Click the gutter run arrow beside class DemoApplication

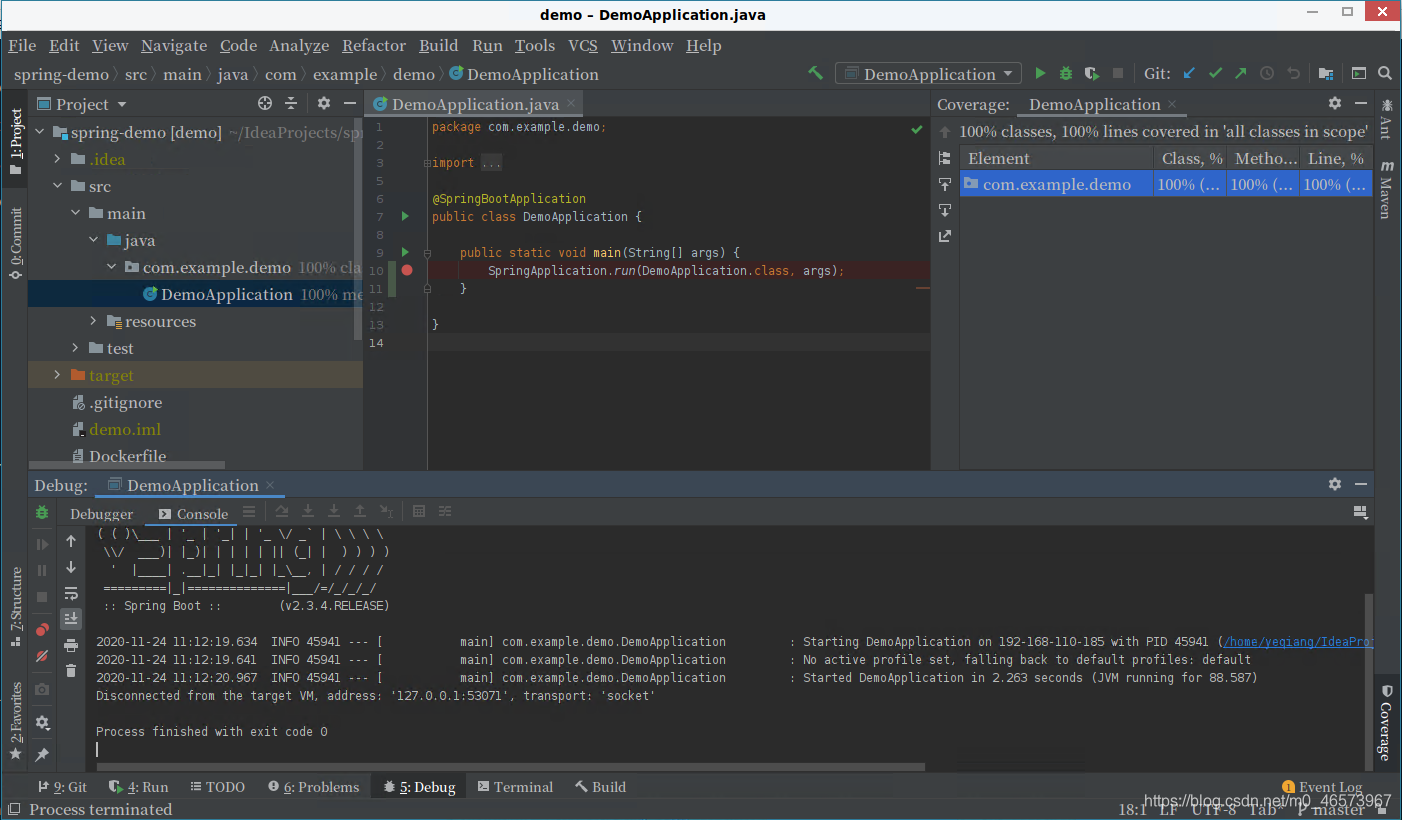click(405, 216)
